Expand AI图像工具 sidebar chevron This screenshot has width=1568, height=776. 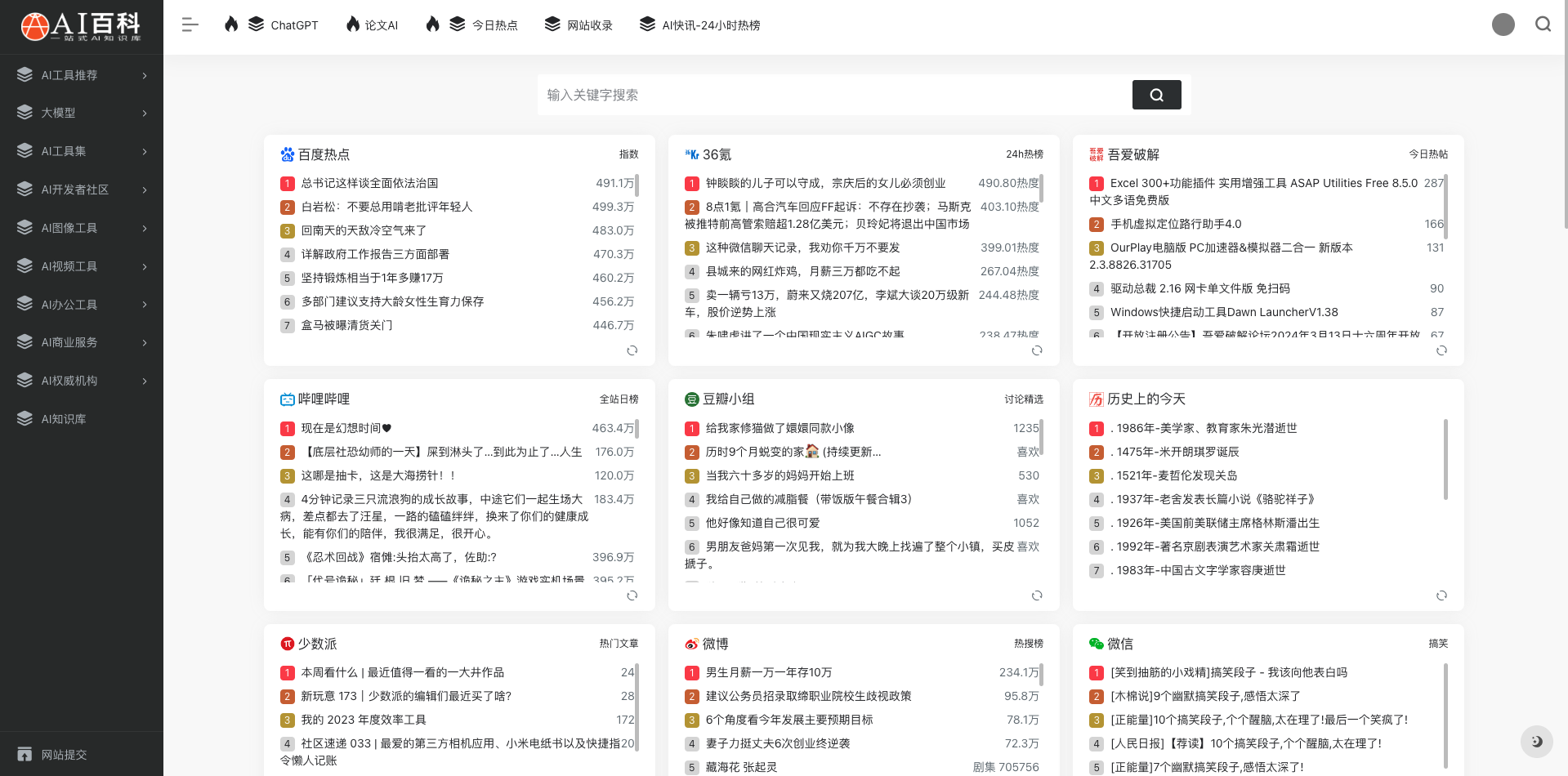pyautogui.click(x=145, y=228)
